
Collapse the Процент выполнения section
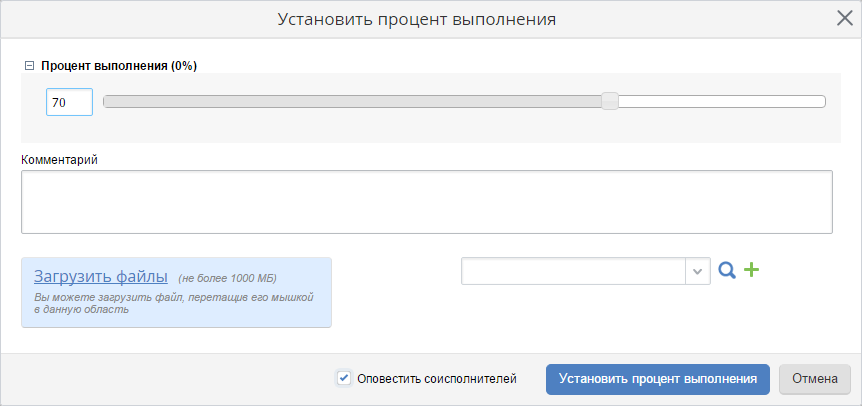point(29,66)
